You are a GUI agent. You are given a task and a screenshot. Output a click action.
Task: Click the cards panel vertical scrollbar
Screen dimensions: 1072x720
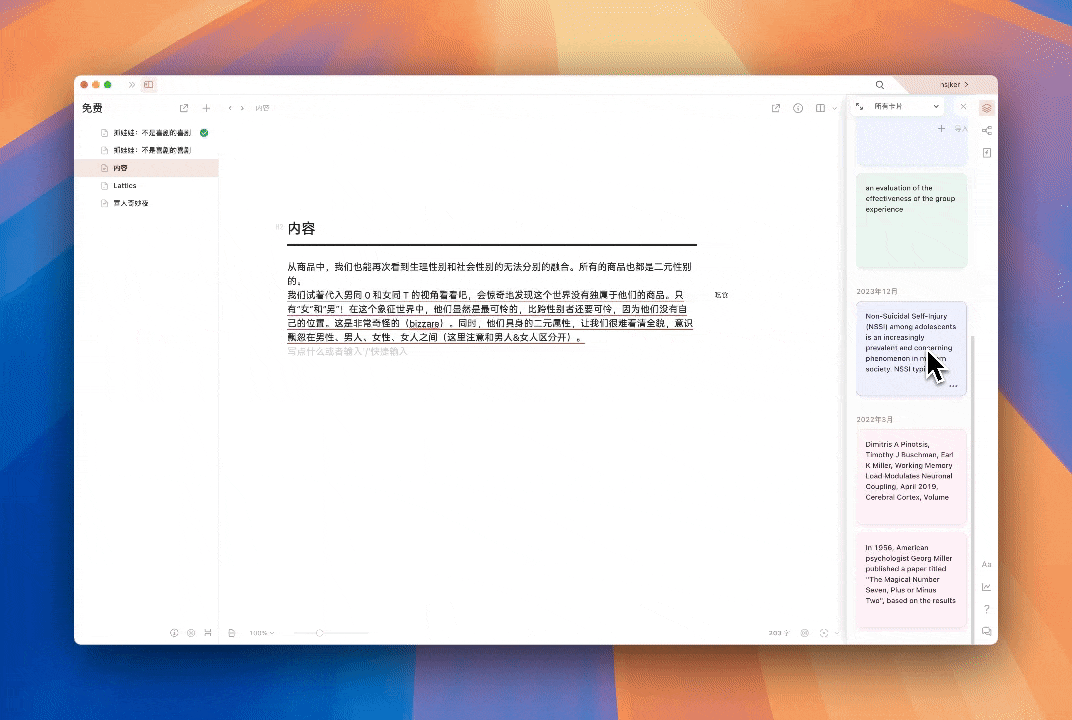(x=972, y=489)
